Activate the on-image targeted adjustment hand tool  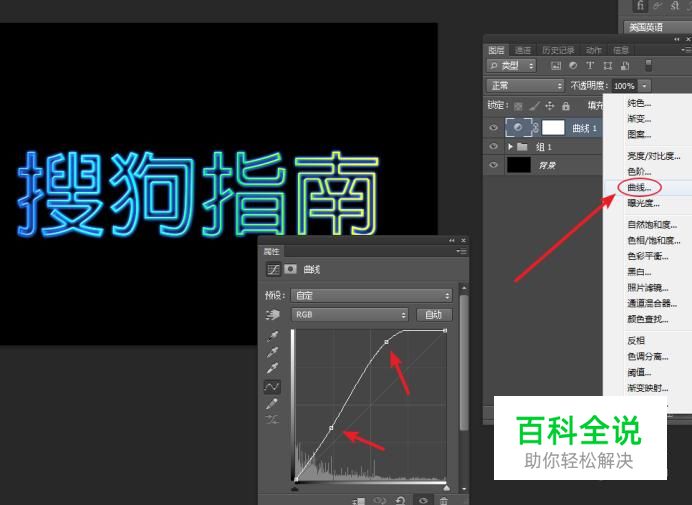(273, 315)
